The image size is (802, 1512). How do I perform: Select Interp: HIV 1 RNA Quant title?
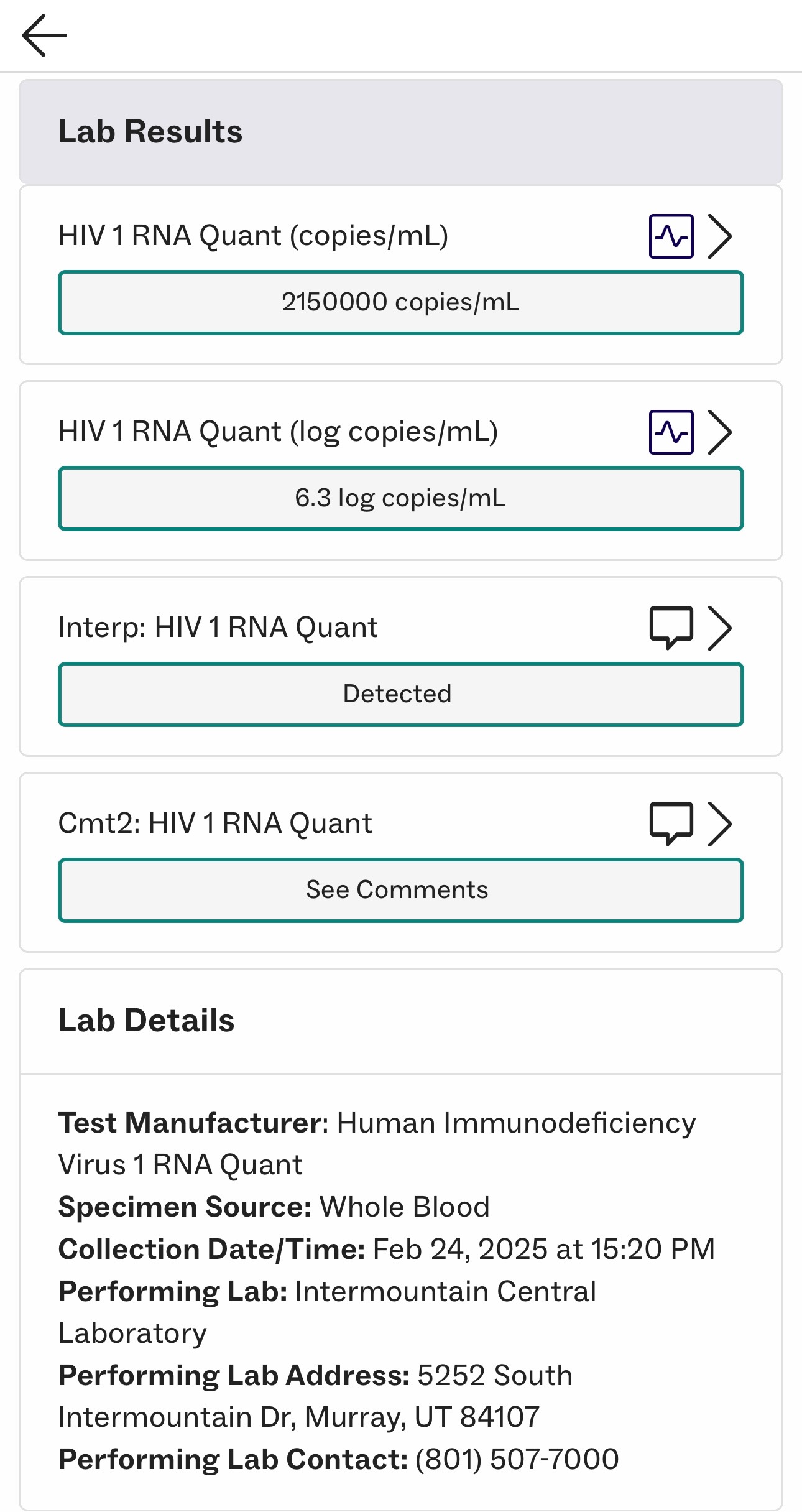coord(218,628)
